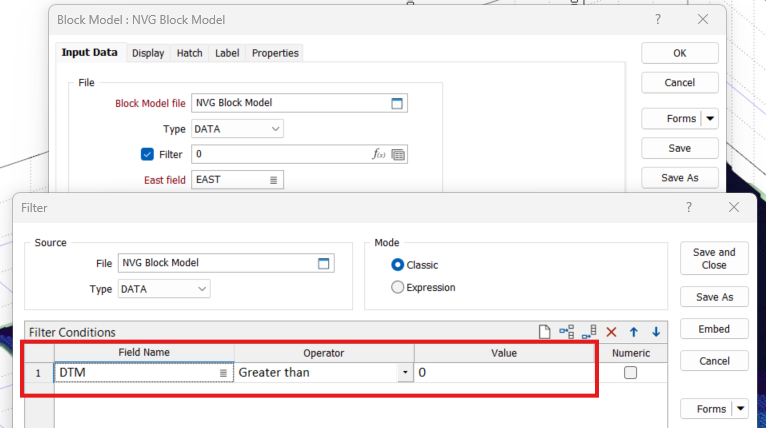Select the Expression mode radio button
This screenshot has width=766, height=428.
point(398,287)
